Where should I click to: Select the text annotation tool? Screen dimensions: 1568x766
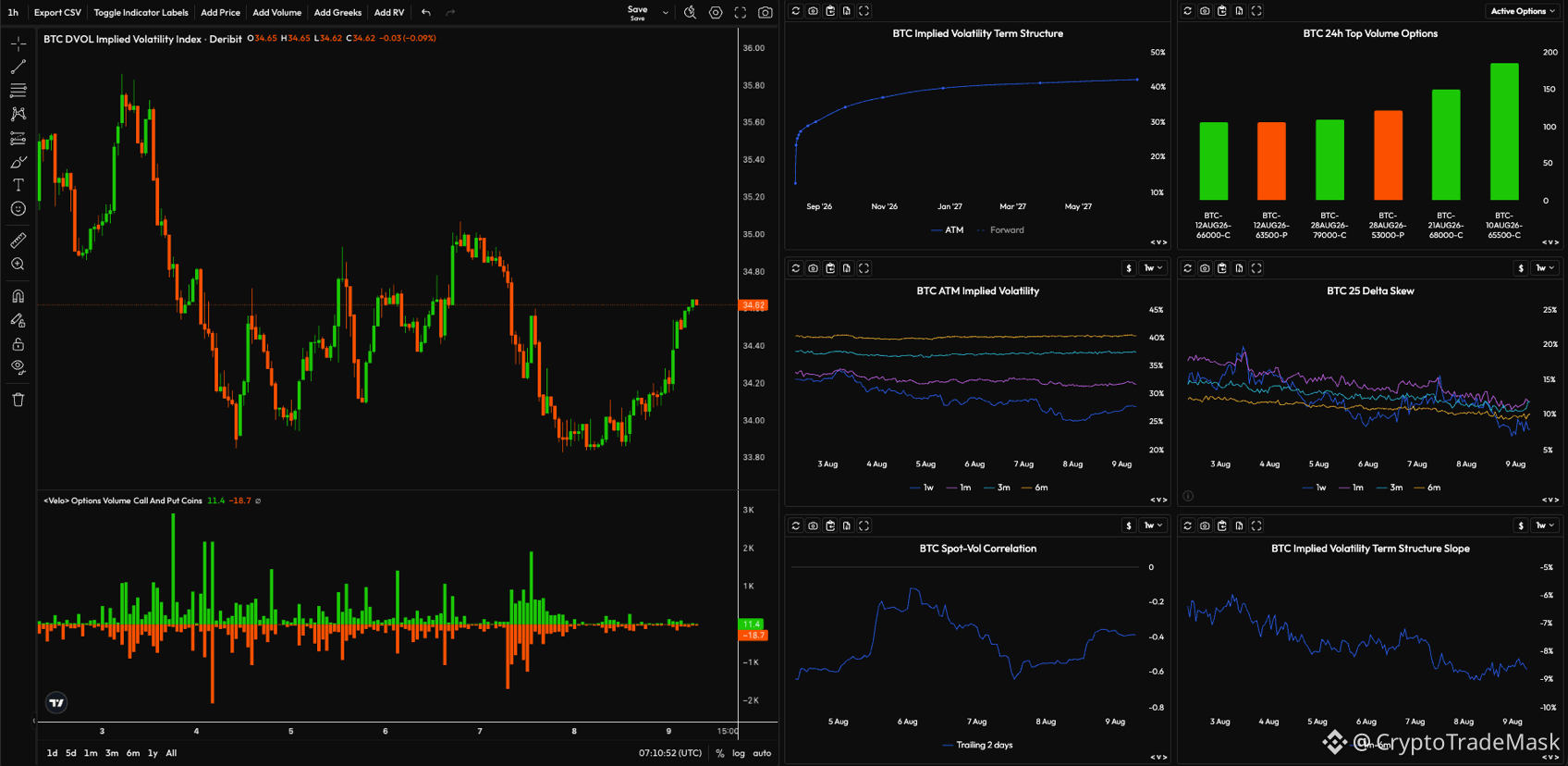point(18,185)
